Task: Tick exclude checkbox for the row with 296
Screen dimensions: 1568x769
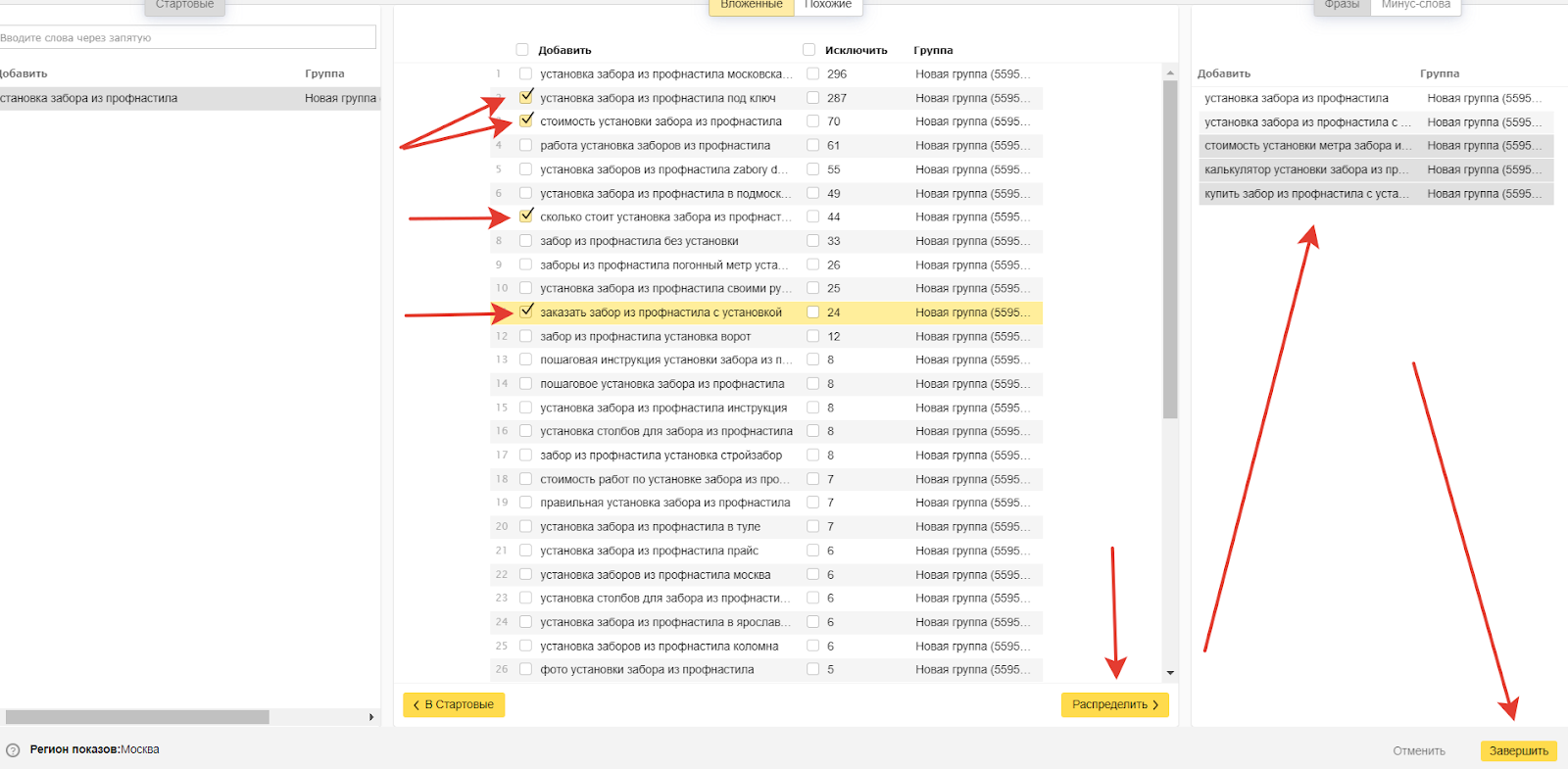Action: pos(812,73)
